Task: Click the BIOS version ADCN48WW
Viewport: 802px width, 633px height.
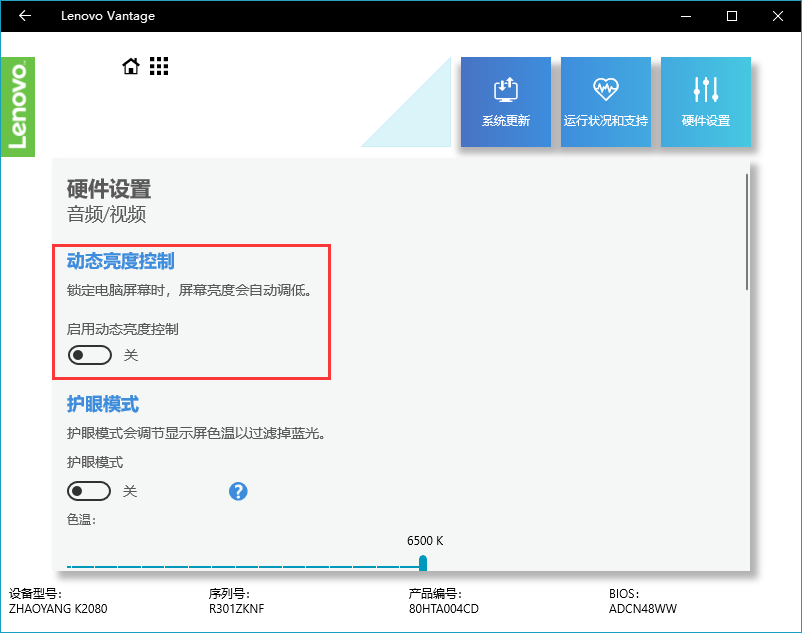Action: [x=643, y=608]
